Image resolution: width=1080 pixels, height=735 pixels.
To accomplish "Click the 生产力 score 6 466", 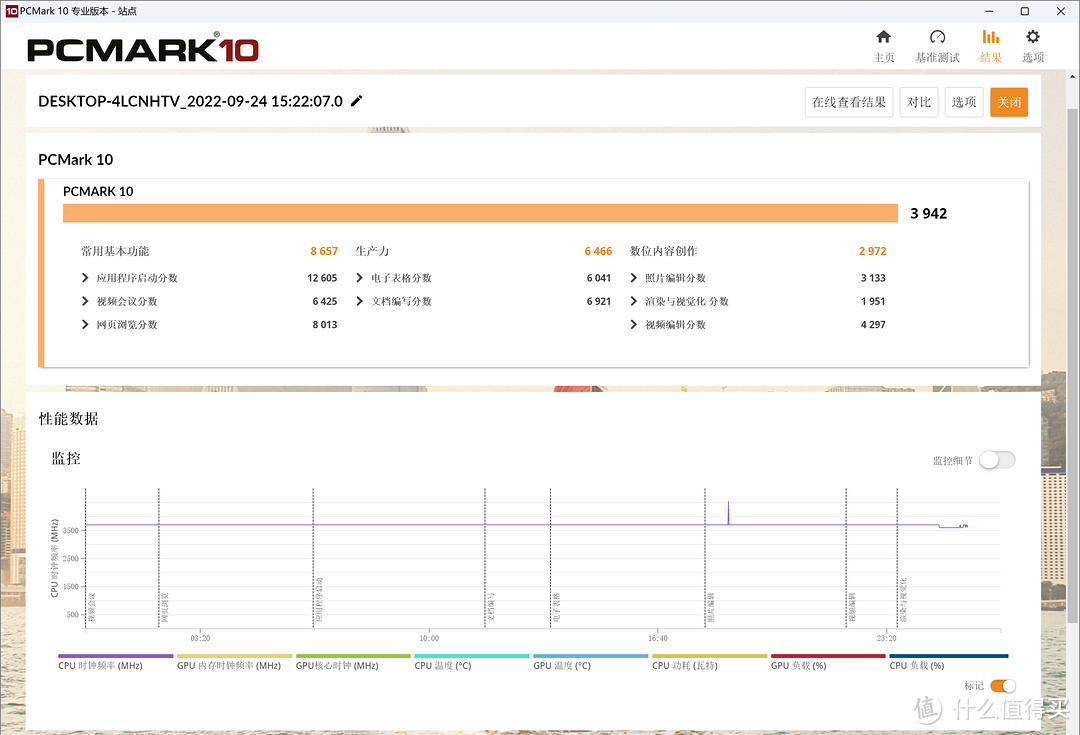I will [x=598, y=251].
